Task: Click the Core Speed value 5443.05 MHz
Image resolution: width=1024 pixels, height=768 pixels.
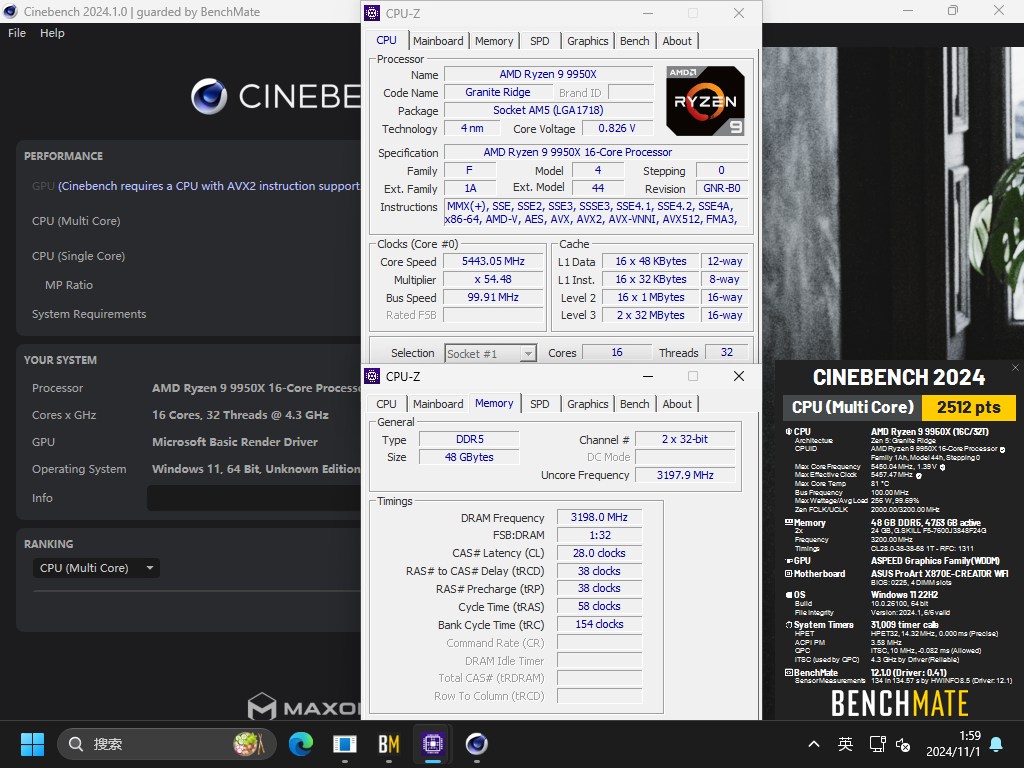Action: coord(493,261)
